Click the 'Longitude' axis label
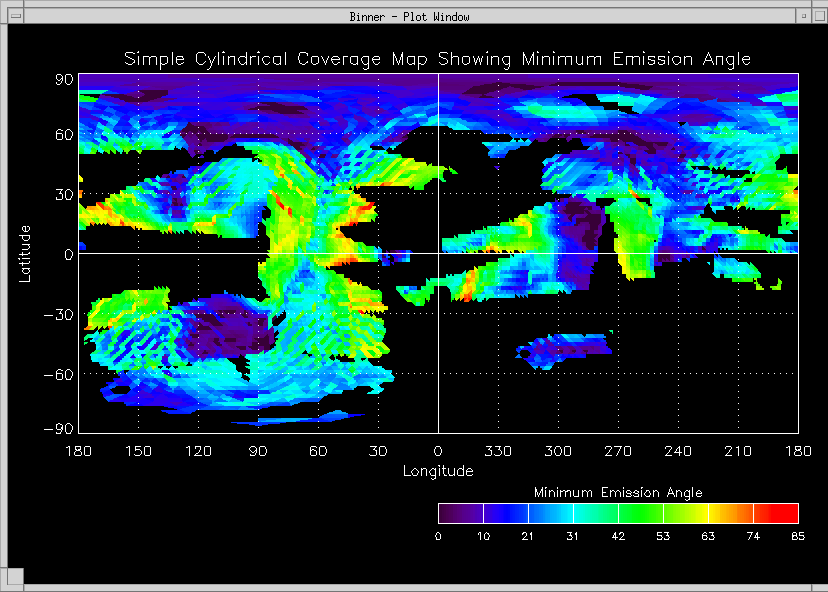 pos(438,471)
